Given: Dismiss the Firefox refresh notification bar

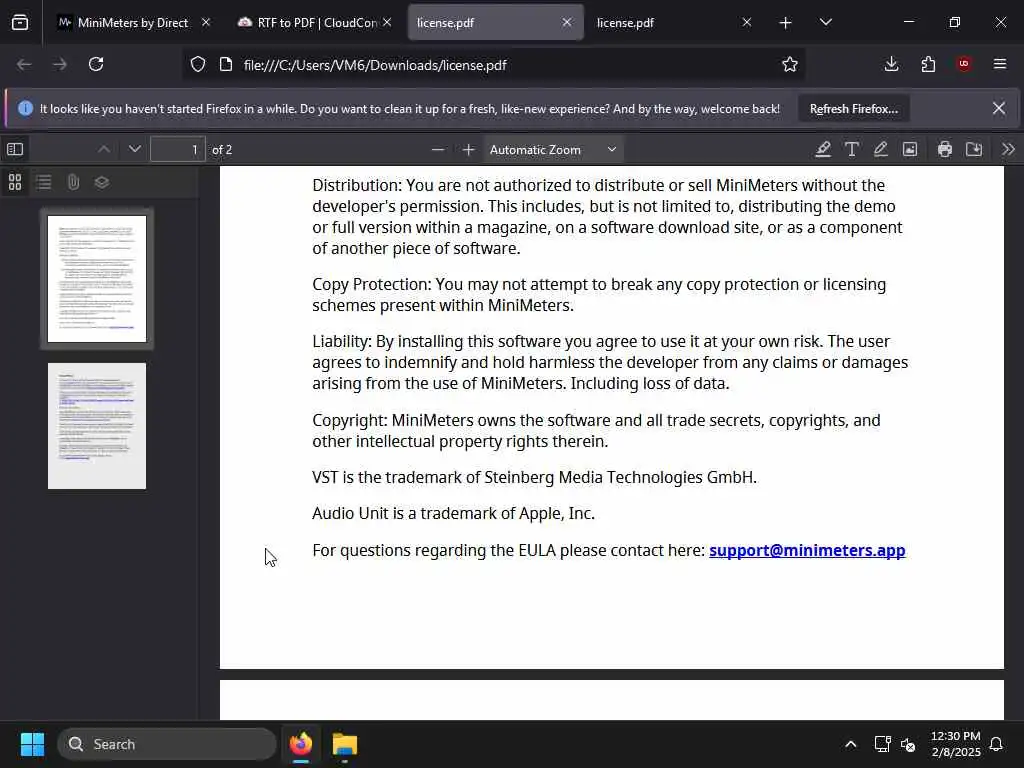Looking at the screenshot, I should (999, 108).
